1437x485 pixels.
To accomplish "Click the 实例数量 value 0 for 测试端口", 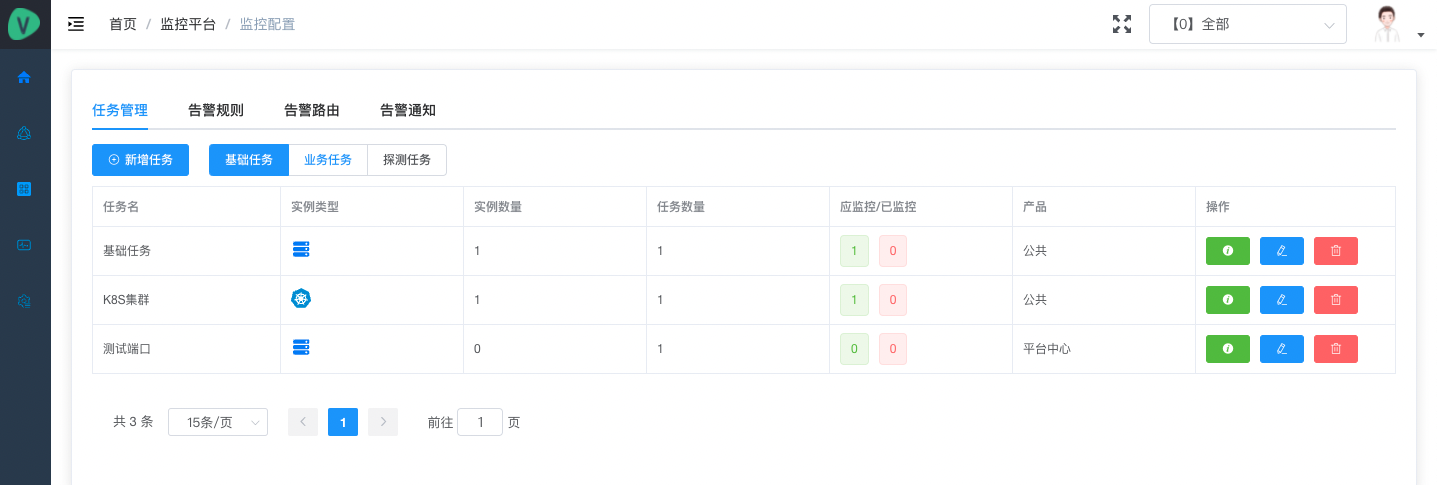I will coord(478,349).
